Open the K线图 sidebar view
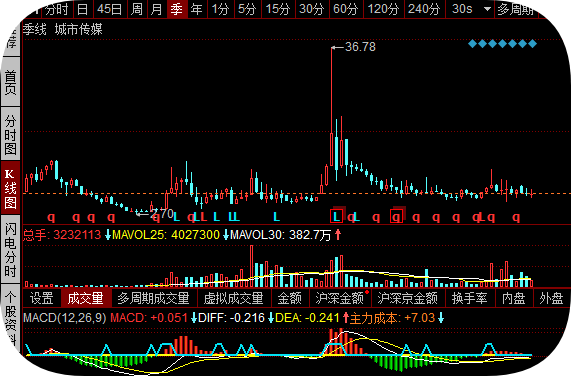571x376 pixels. [x=10, y=189]
